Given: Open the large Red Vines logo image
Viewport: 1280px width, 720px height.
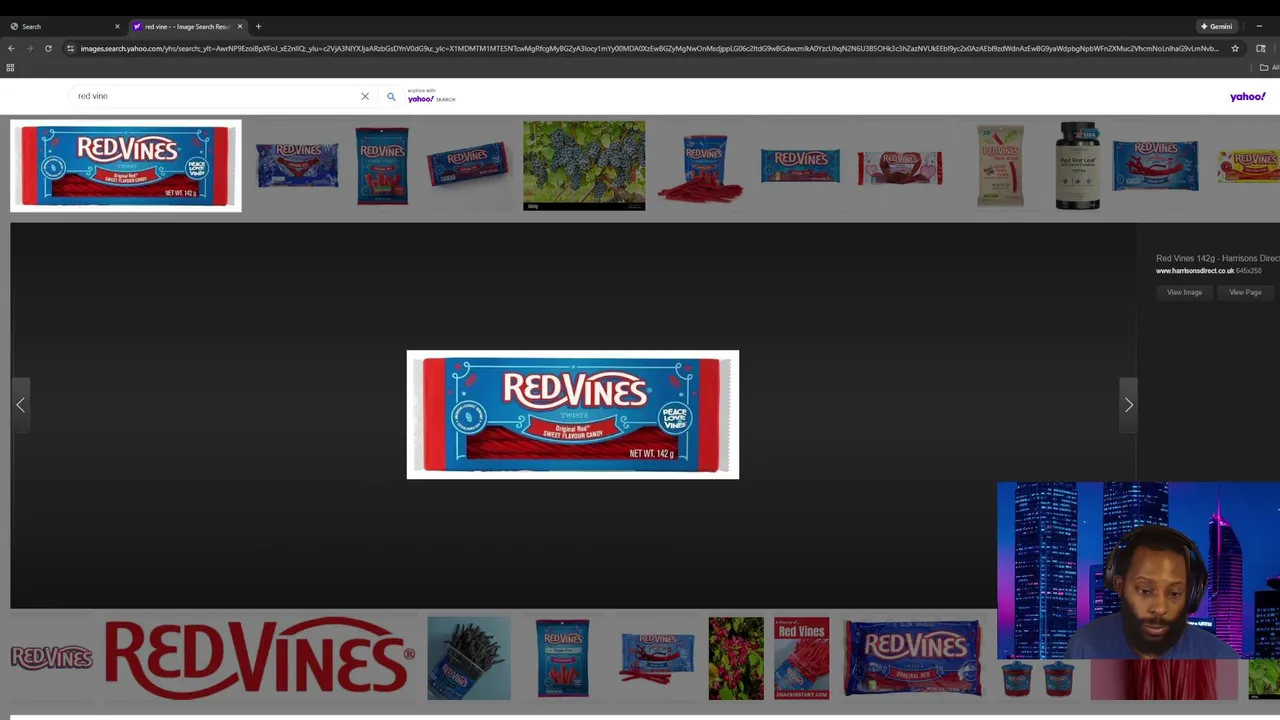Looking at the screenshot, I should point(259,658).
